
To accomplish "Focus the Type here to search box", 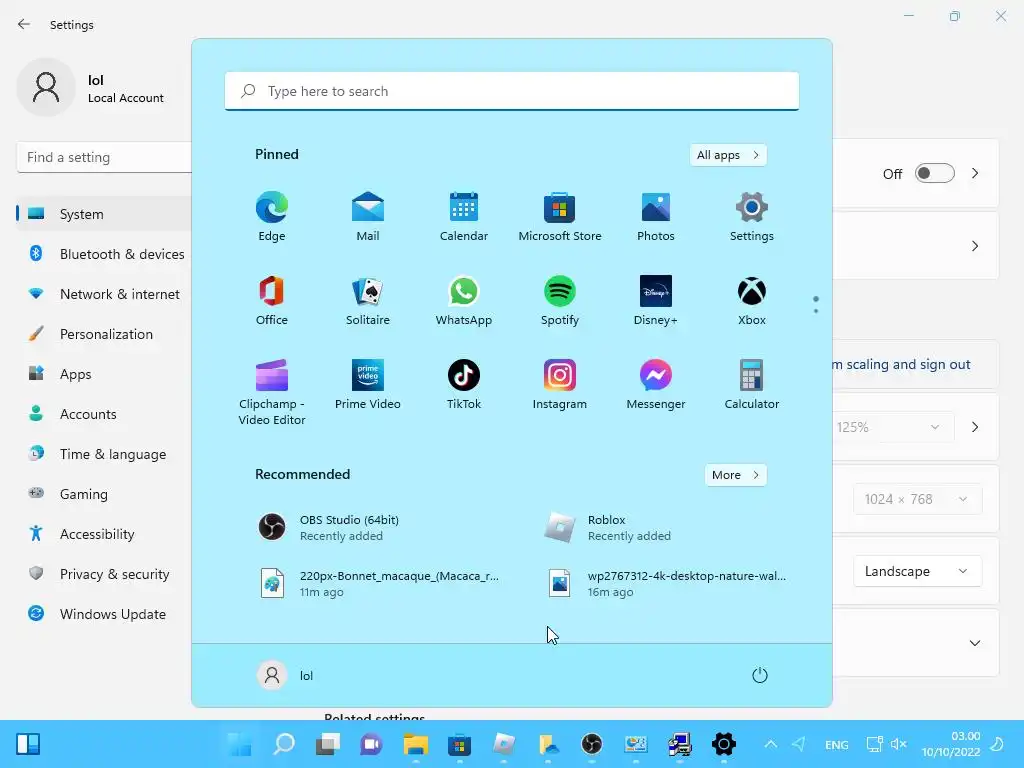I will [511, 91].
